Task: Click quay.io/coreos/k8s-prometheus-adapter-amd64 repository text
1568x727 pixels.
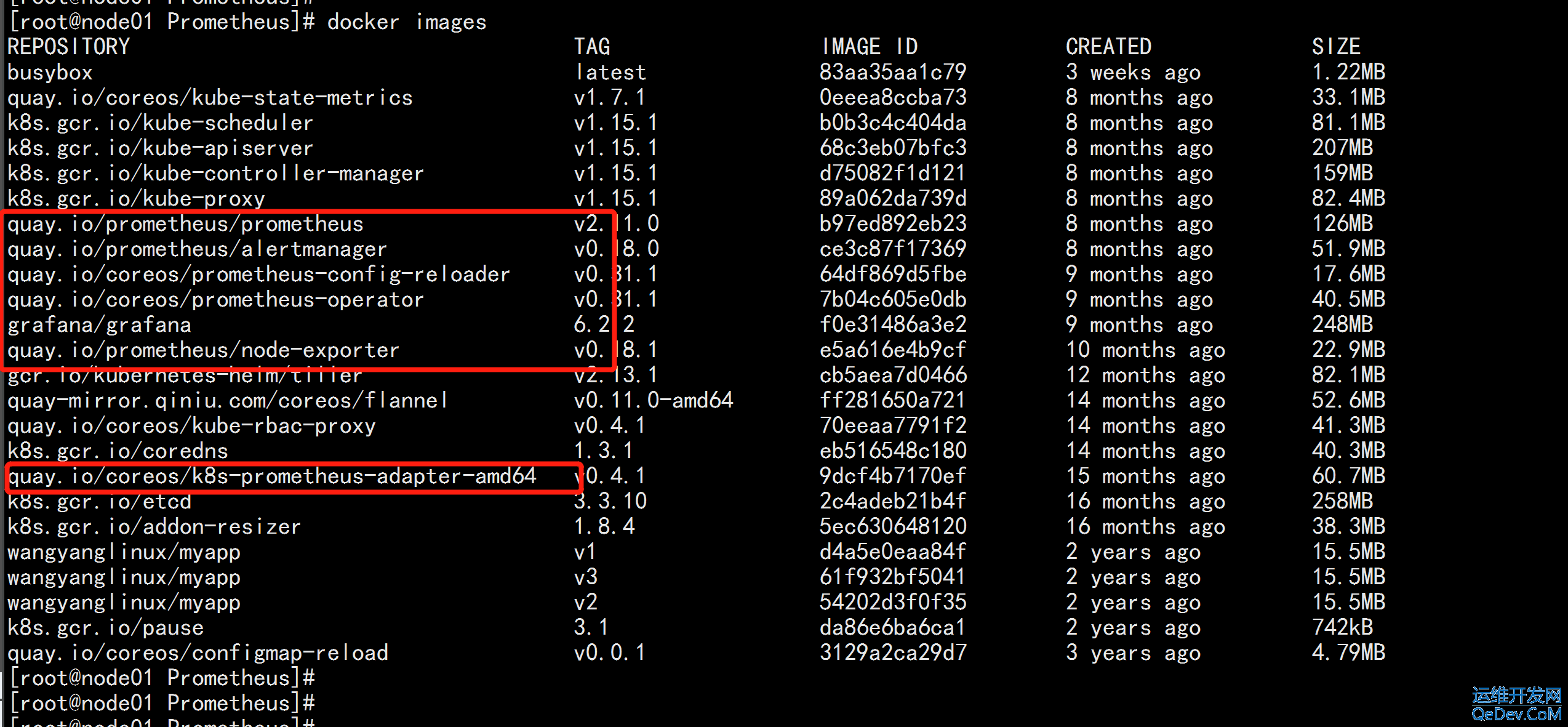Action: (x=271, y=476)
